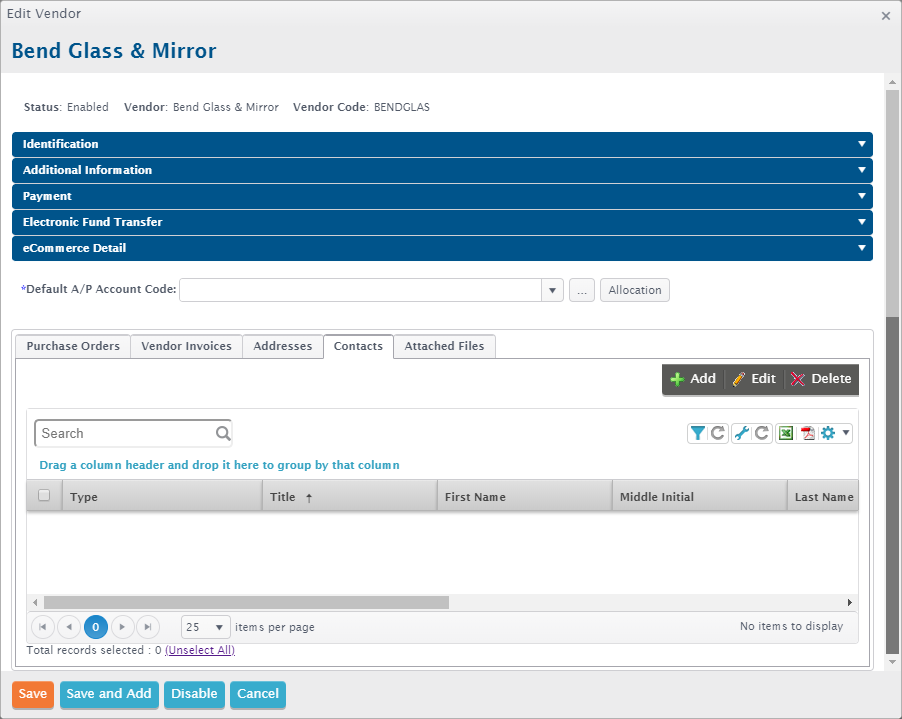Click the ellipsis account lookup button
Screen dimensions: 902x719
point(582,290)
